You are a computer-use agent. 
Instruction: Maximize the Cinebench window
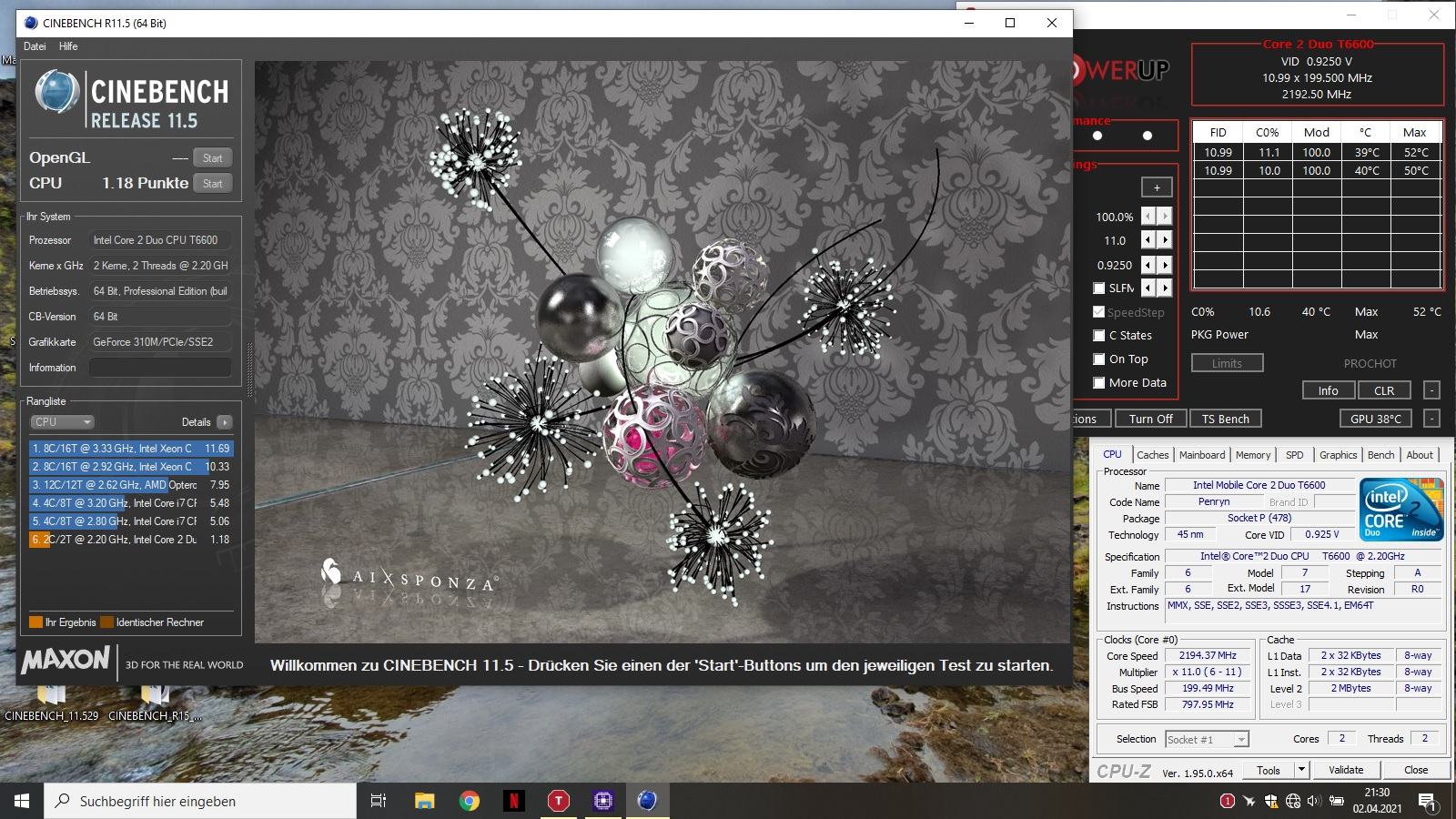click(1010, 23)
